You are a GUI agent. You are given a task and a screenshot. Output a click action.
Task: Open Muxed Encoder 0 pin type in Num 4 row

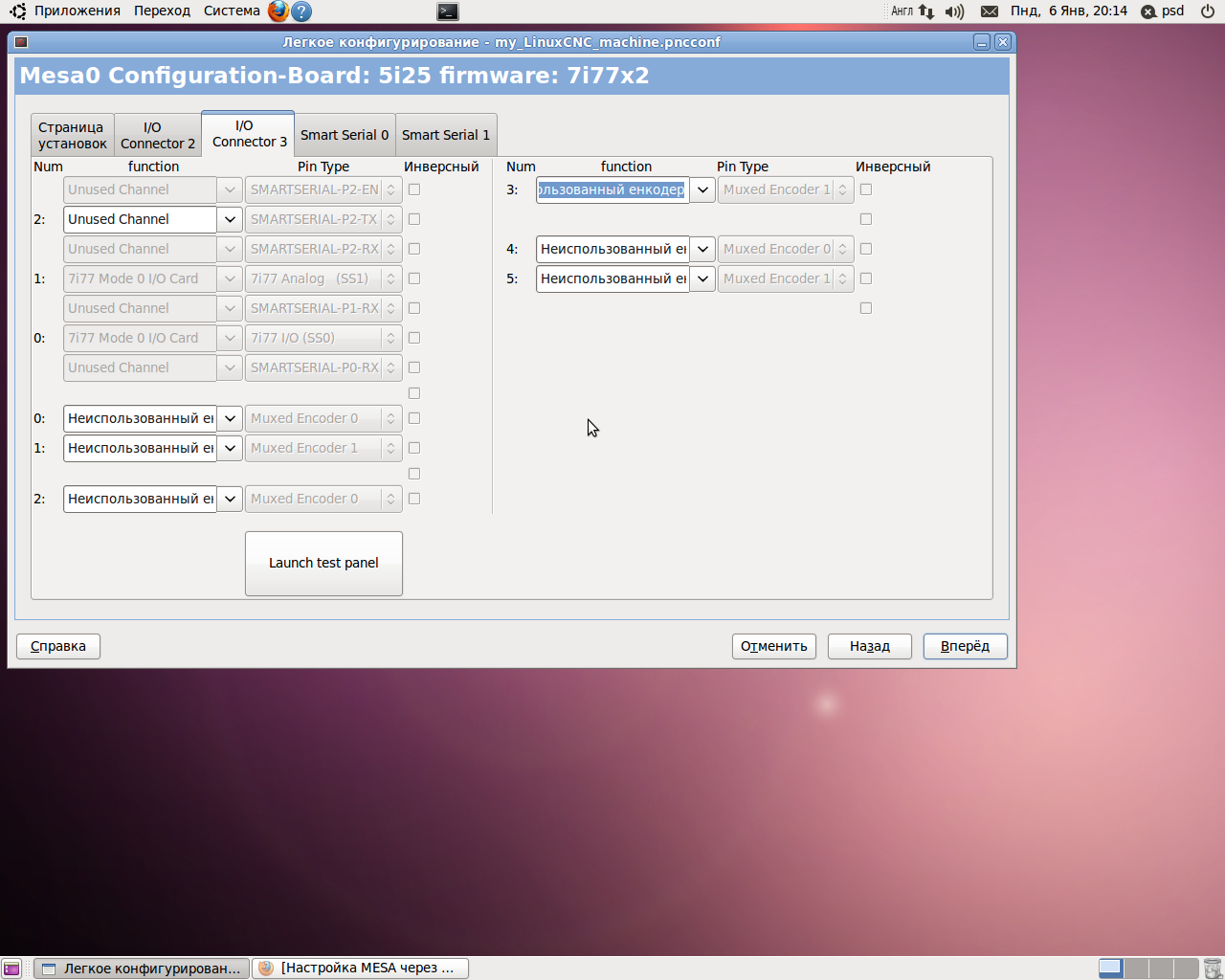tap(786, 249)
